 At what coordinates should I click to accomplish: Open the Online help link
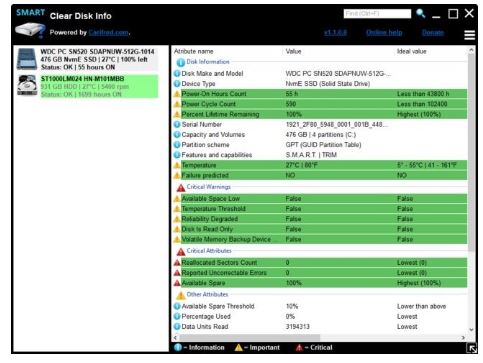tap(384, 33)
